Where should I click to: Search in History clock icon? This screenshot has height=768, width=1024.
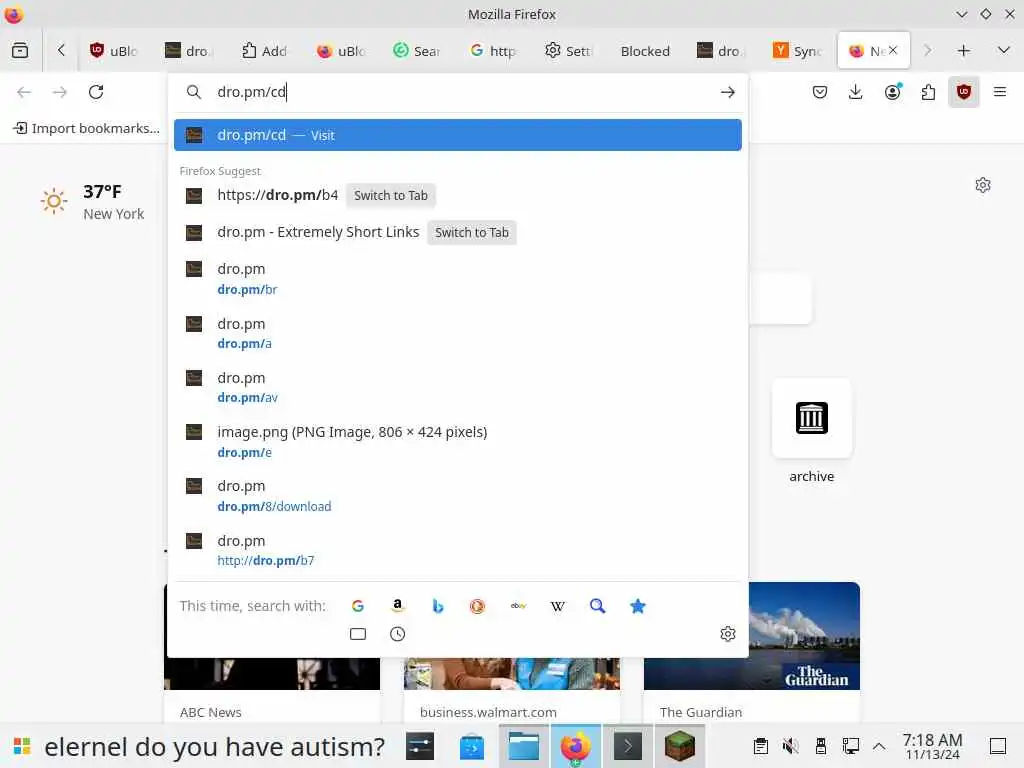tap(397, 634)
